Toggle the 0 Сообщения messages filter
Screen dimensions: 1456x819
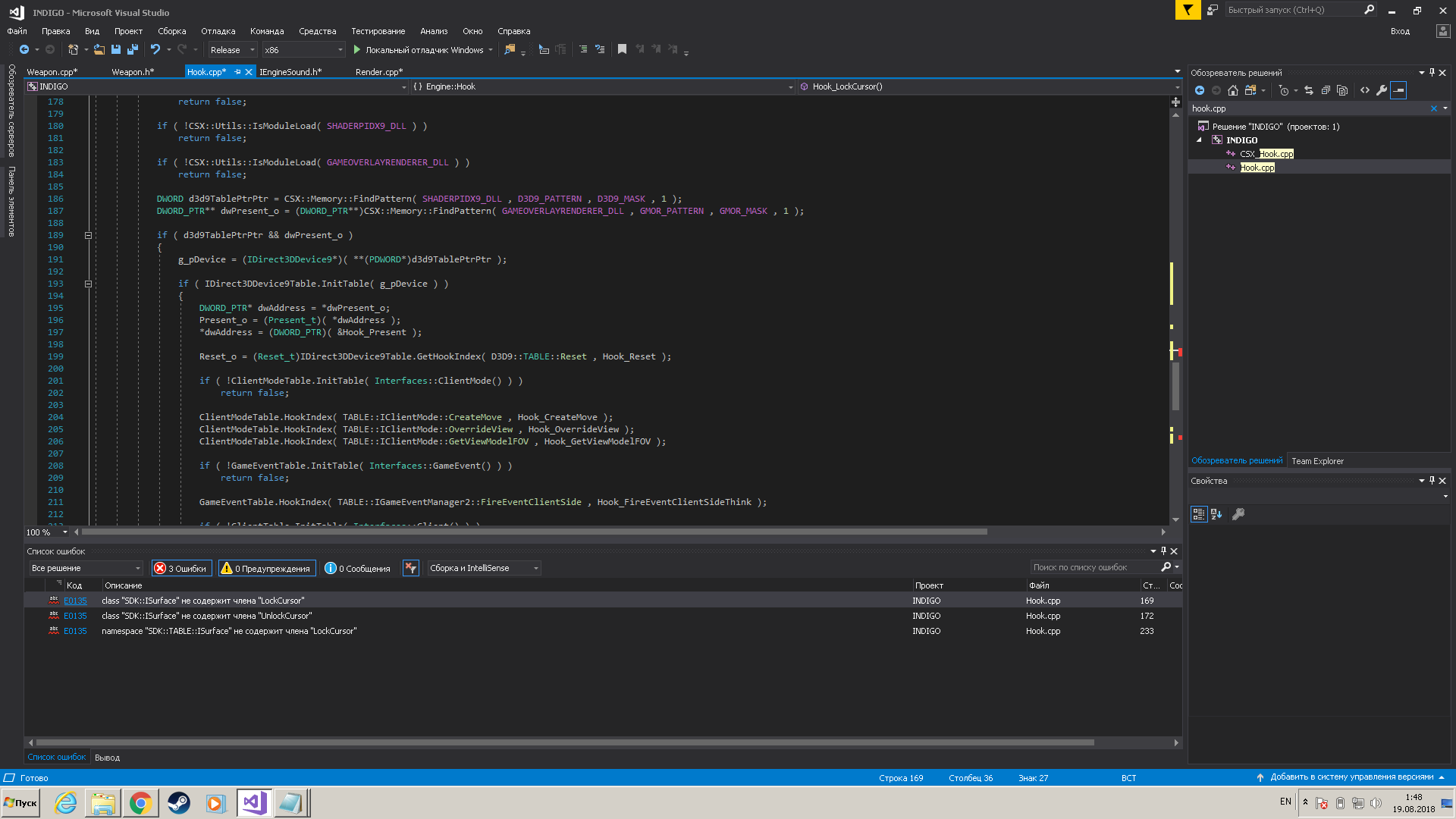click(357, 568)
